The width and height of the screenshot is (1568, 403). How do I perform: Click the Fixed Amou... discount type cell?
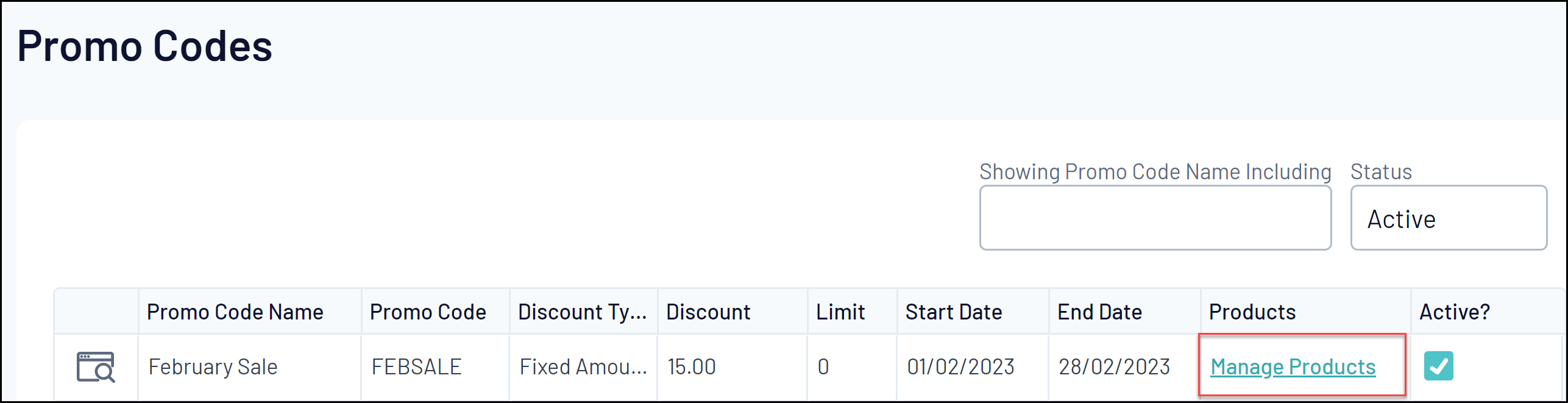click(583, 367)
